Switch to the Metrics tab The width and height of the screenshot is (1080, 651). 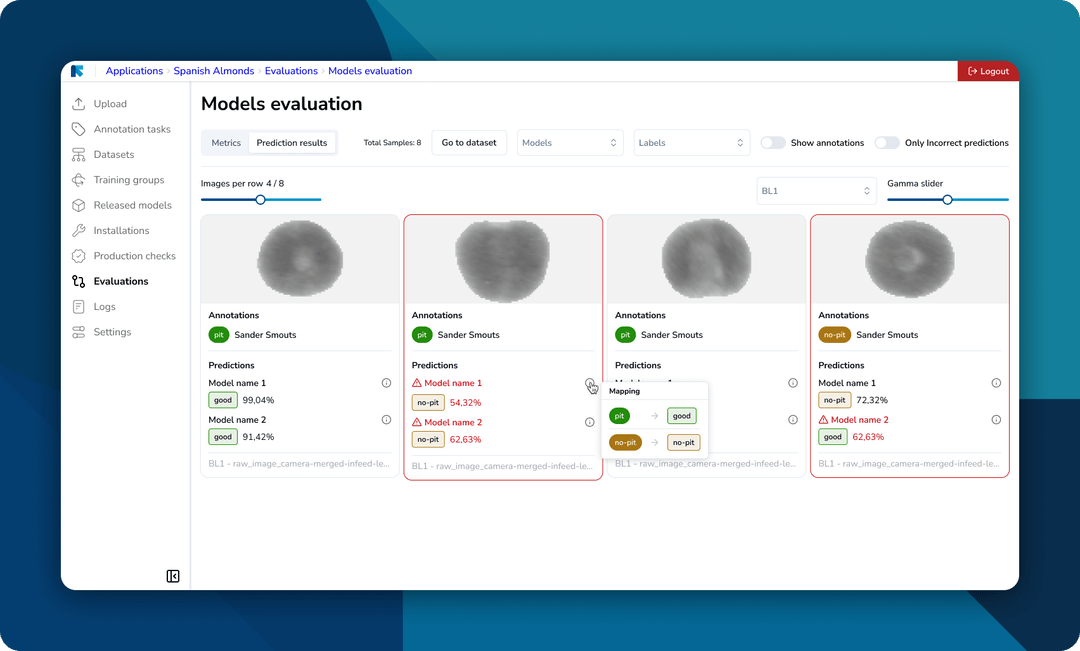pyautogui.click(x=226, y=142)
